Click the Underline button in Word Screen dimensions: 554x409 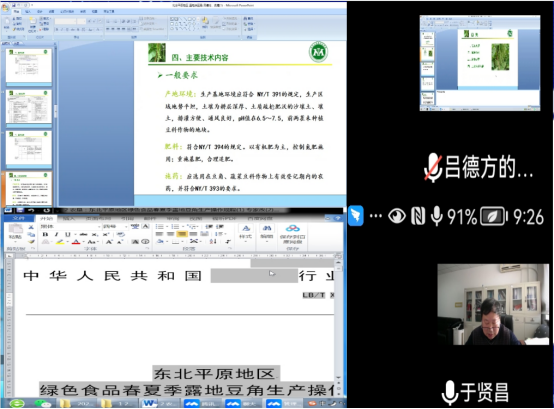coord(67,235)
